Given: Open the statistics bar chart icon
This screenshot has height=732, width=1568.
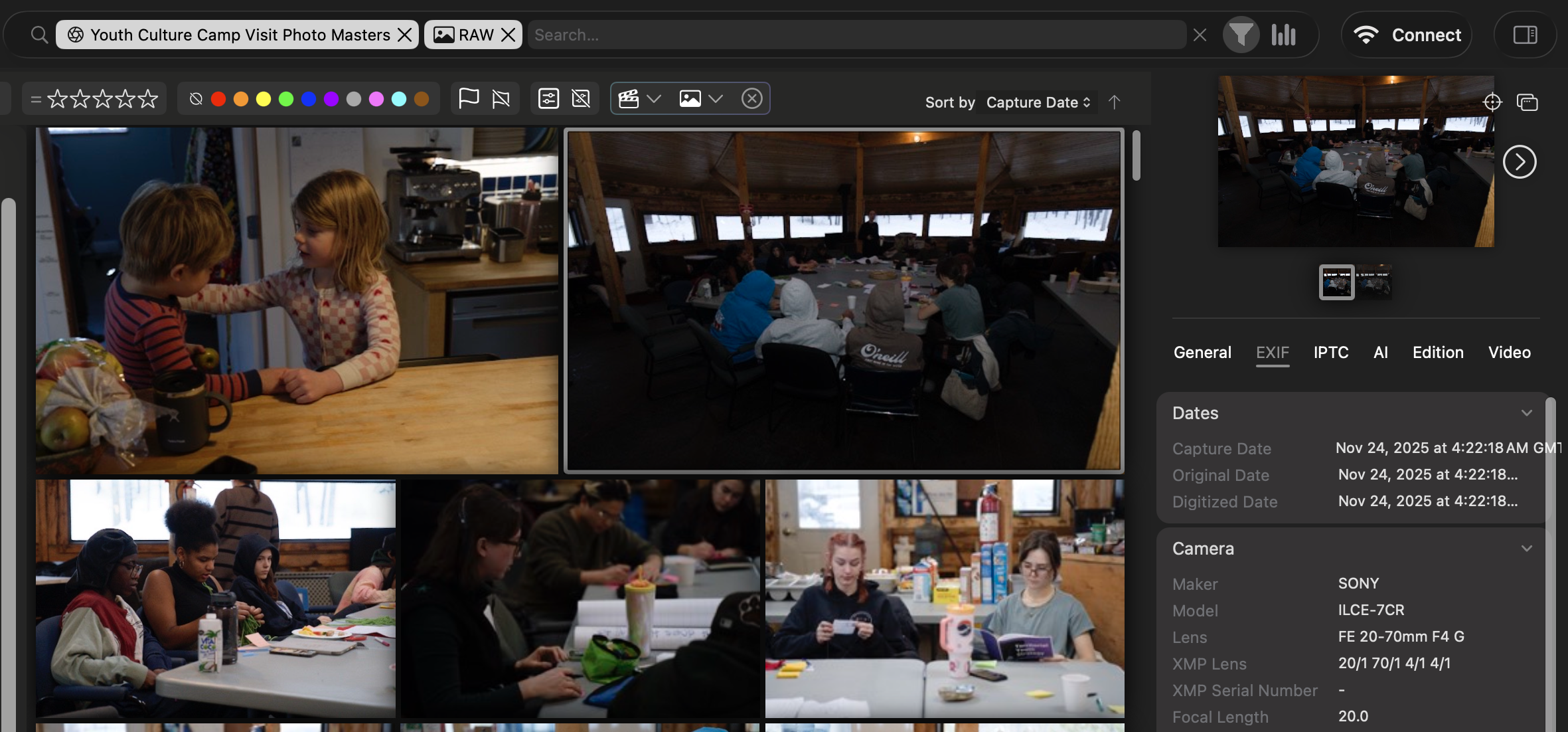Looking at the screenshot, I should tap(1283, 35).
